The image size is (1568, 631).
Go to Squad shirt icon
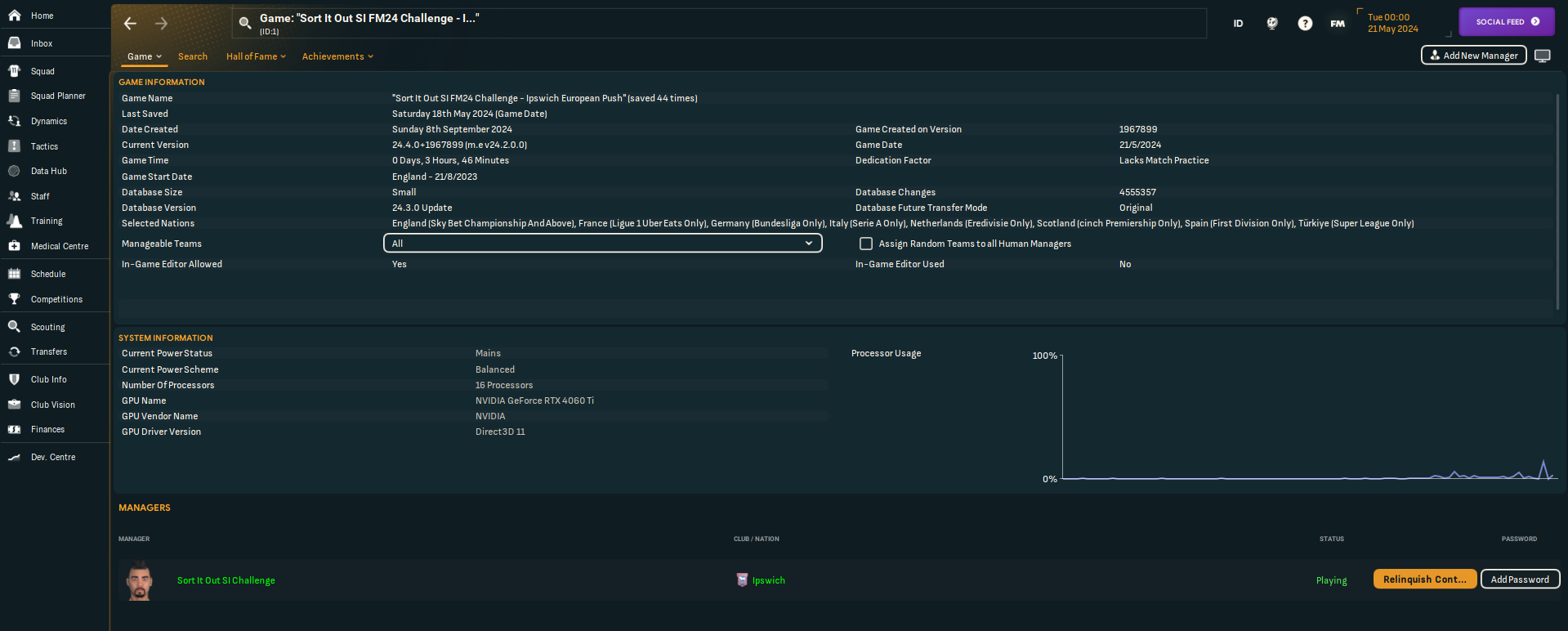point(14,71)
